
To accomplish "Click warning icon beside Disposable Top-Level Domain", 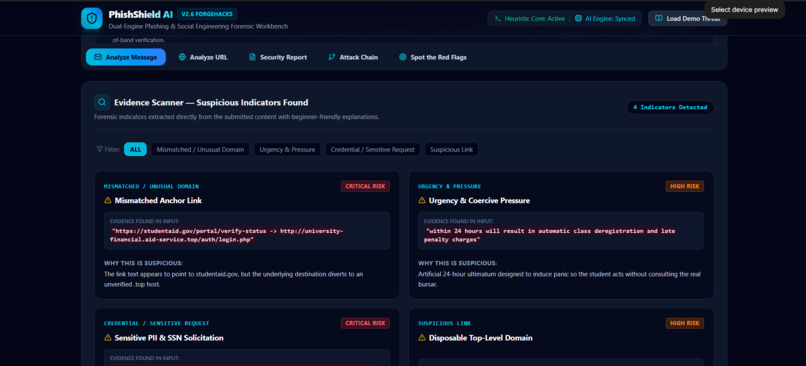I will pos(422,338).
